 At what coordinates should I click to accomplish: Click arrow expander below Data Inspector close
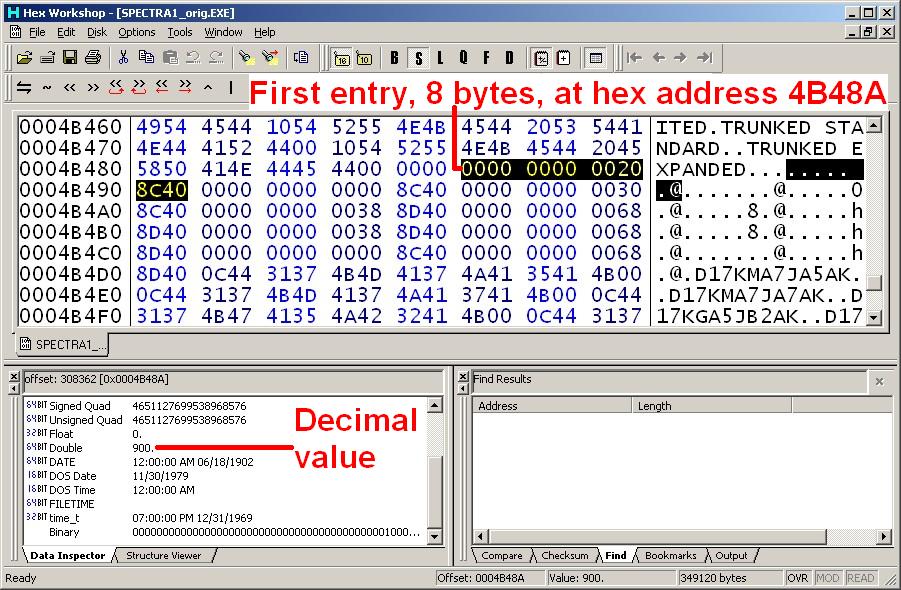tap(14, 388)
